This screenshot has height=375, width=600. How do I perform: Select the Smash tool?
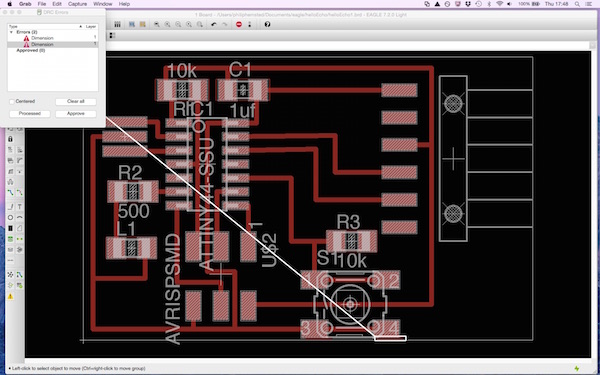(10, 160)
